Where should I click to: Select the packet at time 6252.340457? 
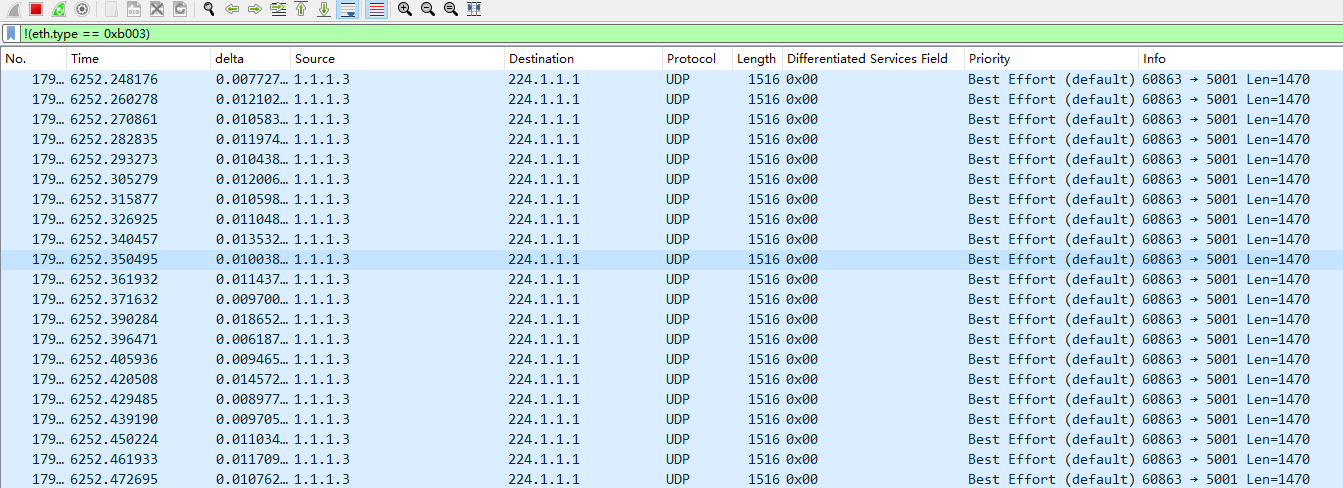671,239
